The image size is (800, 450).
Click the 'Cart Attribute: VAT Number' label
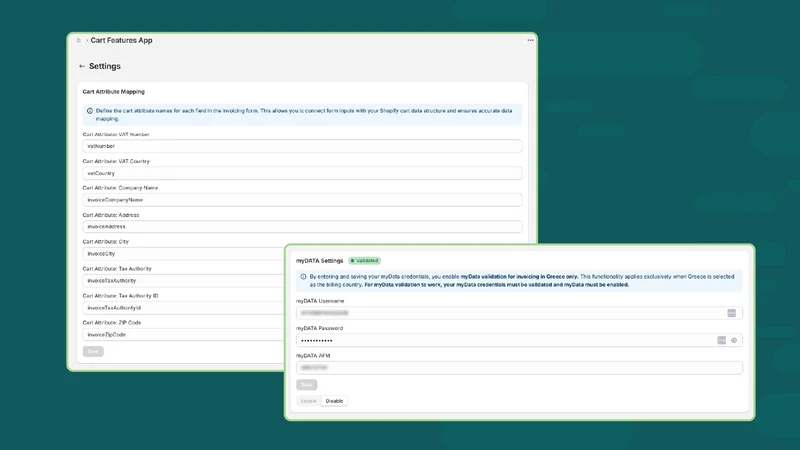click(116, 134)
